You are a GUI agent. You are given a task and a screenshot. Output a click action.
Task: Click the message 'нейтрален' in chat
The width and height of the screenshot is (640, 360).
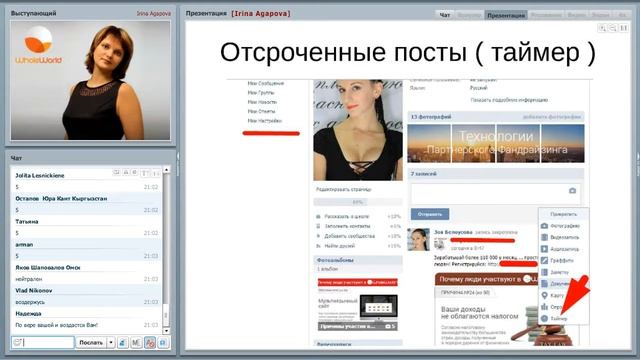(29, 279)
